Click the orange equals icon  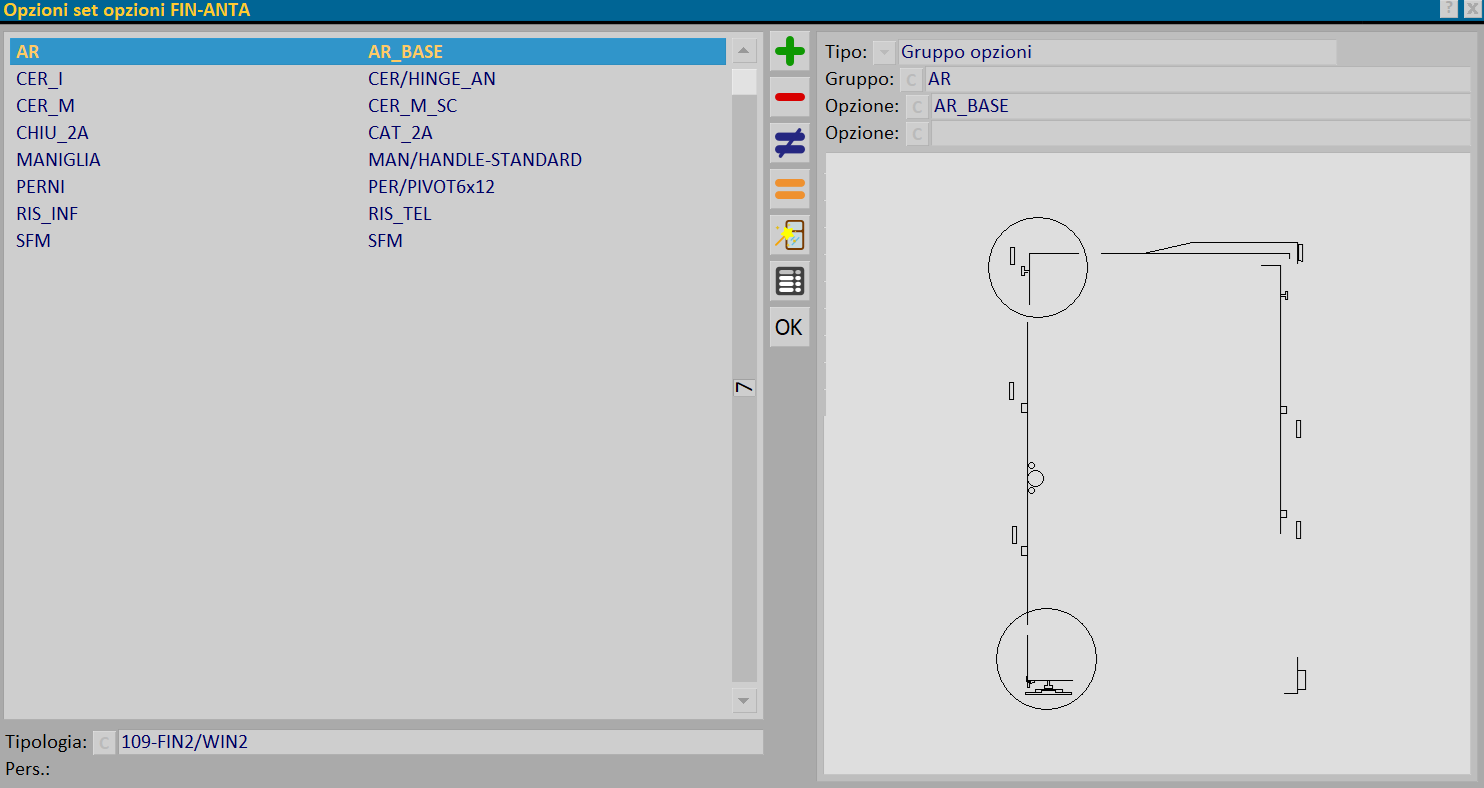[x=789, y=189]
